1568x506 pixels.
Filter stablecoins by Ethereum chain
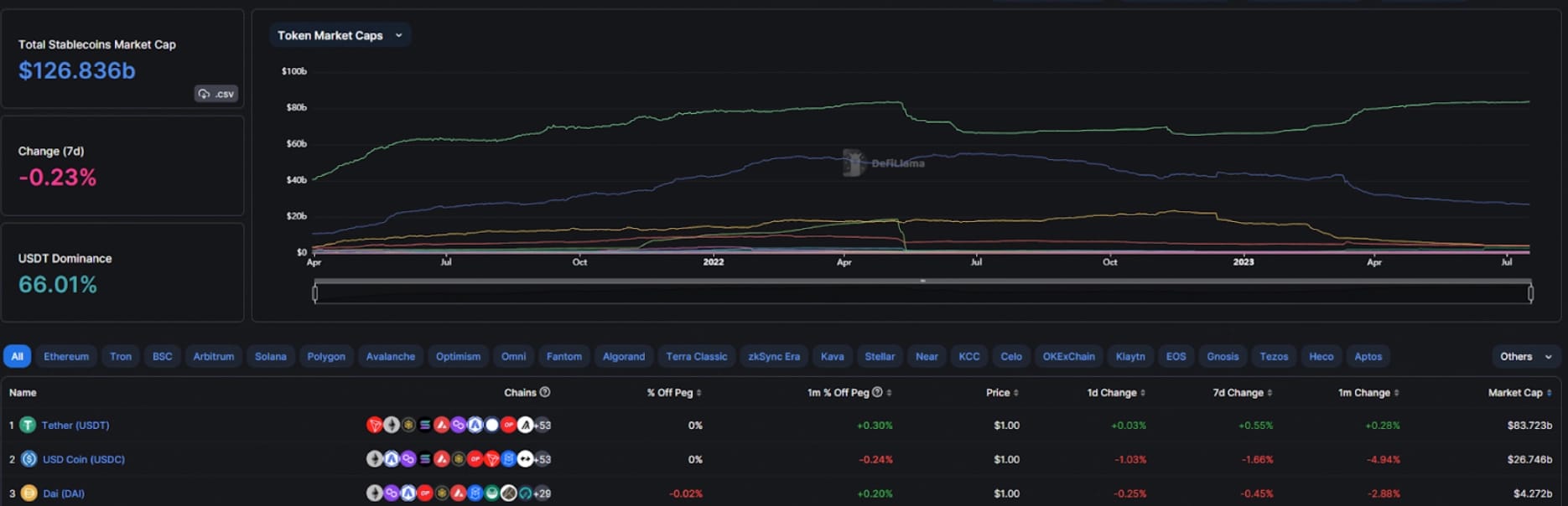[66, 356]
